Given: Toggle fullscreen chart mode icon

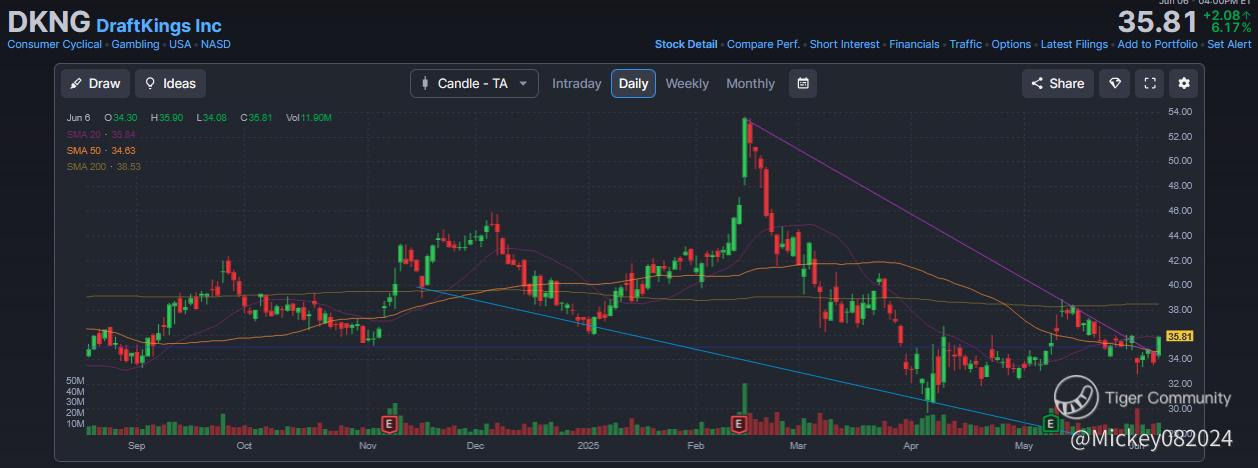Looking at the screenshot, I should (1150, 83).
